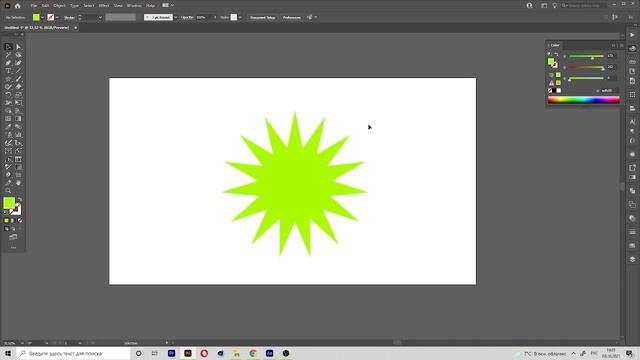
Task: Click the search magnifier icon in the top bar
Action: click(564, 6)
